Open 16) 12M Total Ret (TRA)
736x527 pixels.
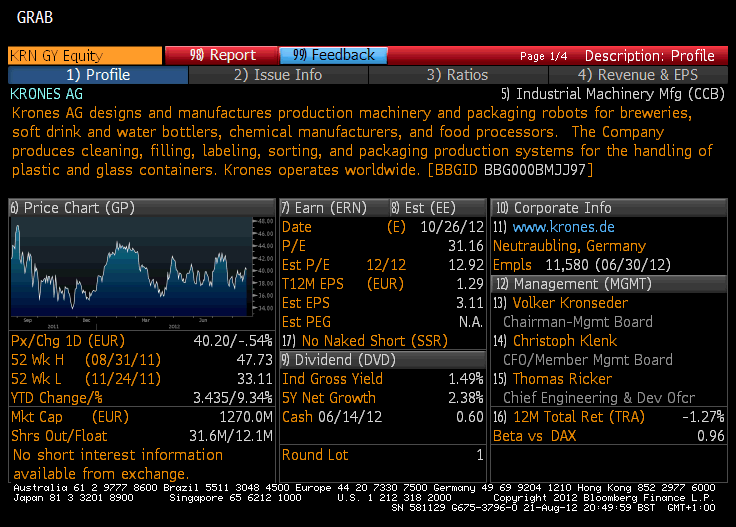click(x=569, y=417)
